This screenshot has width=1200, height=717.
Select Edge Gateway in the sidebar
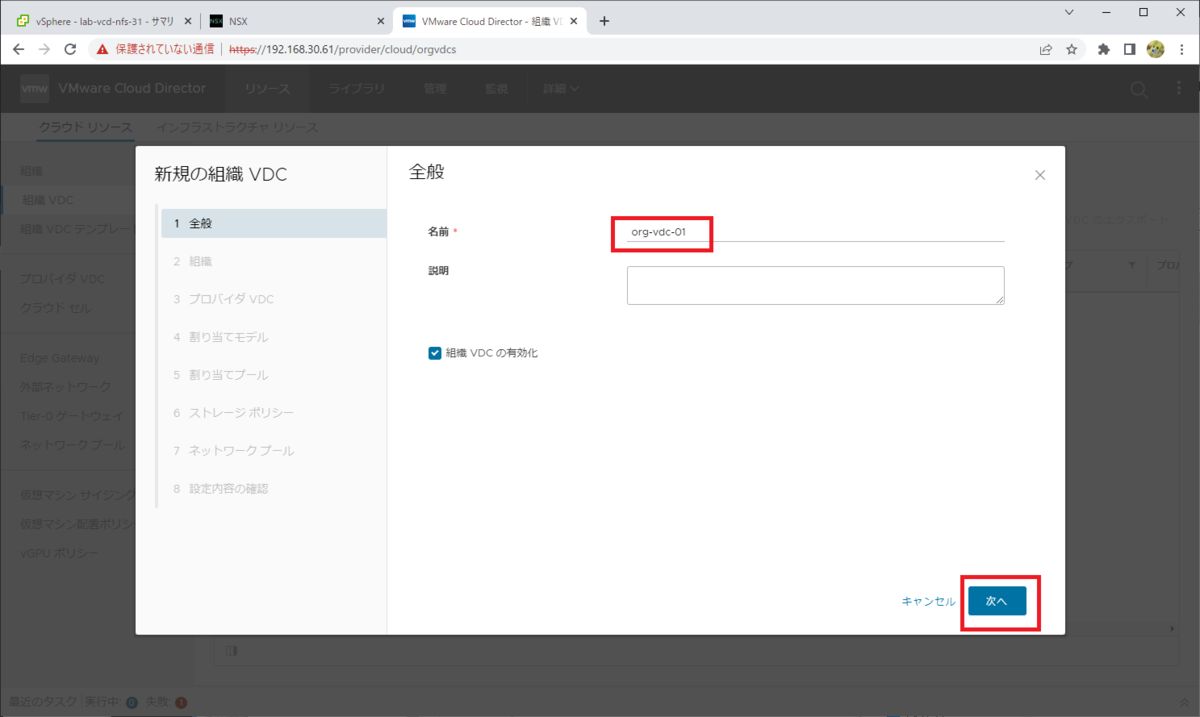point(60,358)
